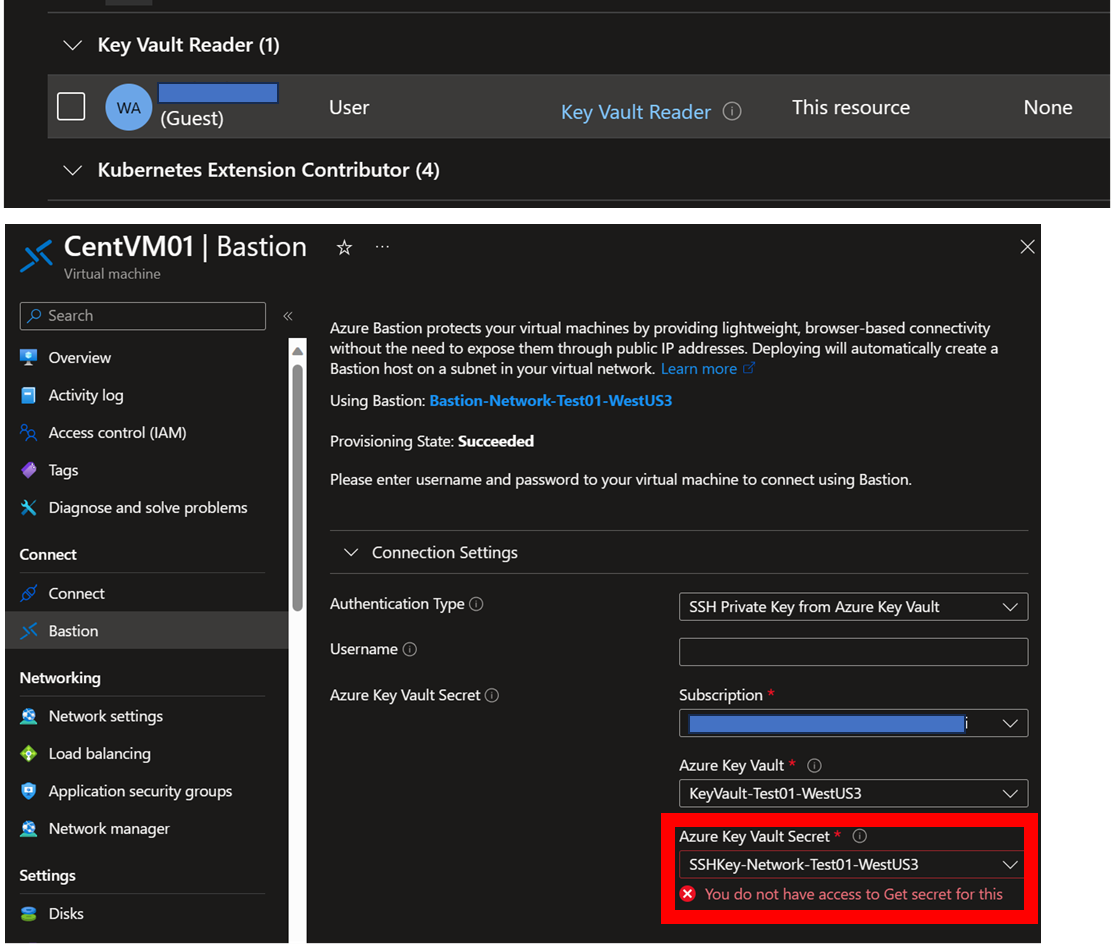Open the more options ellipsis next to the title
This screenshot has width=1111, height=944.
383,247
